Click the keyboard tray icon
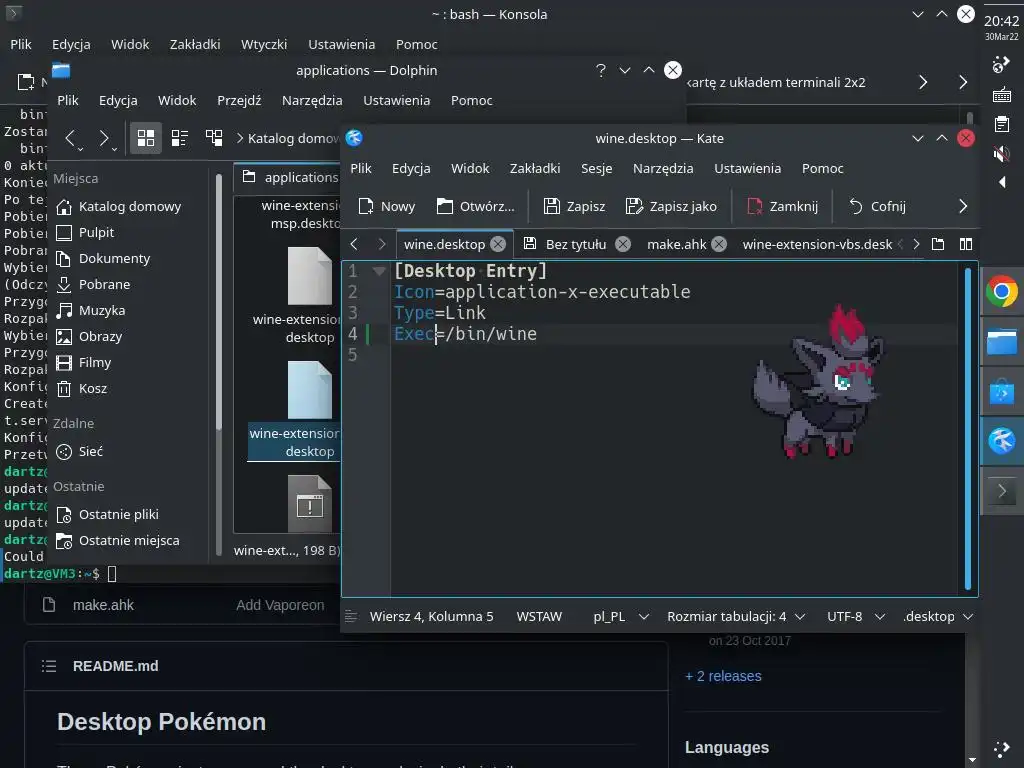 (x=1002, y=96)
